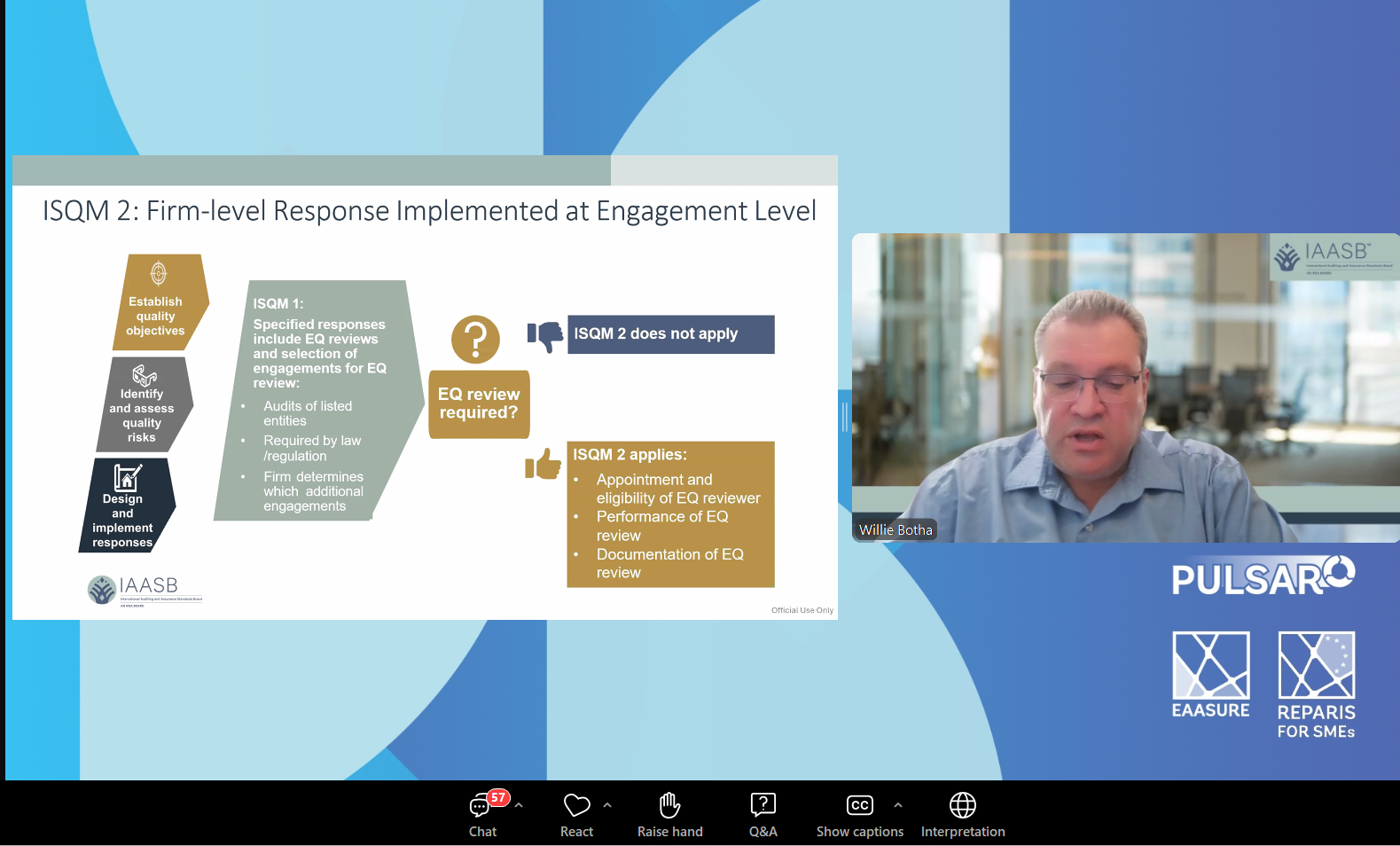1400x846 pixels.
Task: Expand Chat options chevron
Action: pyautogui.click(x=519, y=805)
